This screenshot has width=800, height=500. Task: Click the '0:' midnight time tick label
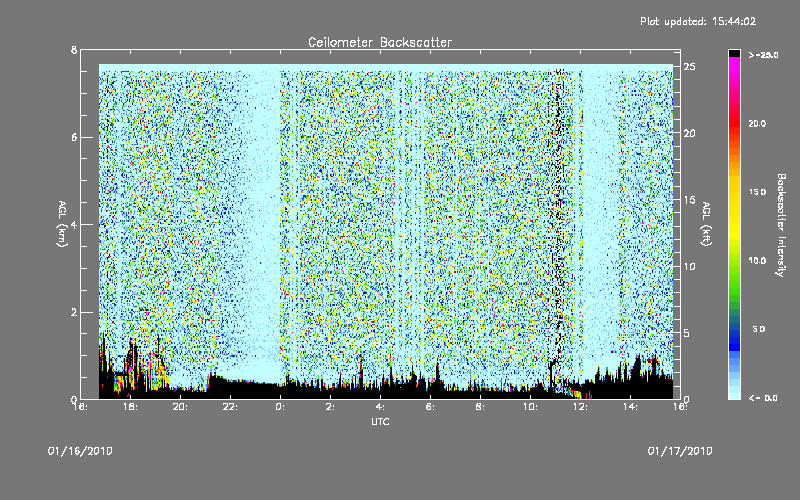(280, 407)
